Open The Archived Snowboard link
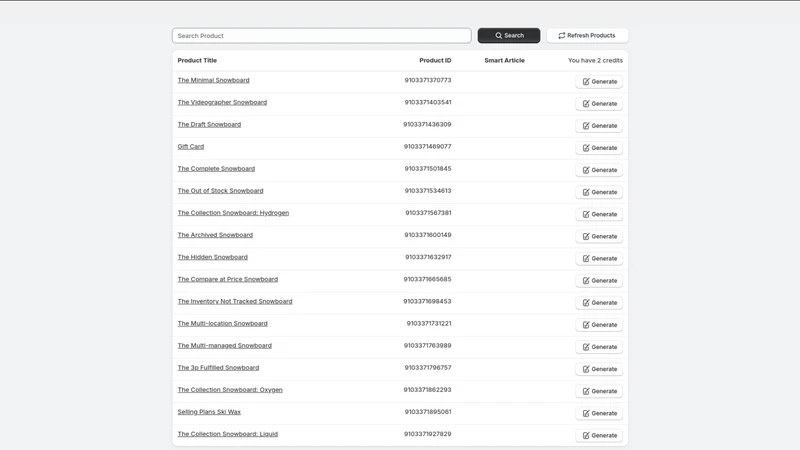 (x=215, y=235)
